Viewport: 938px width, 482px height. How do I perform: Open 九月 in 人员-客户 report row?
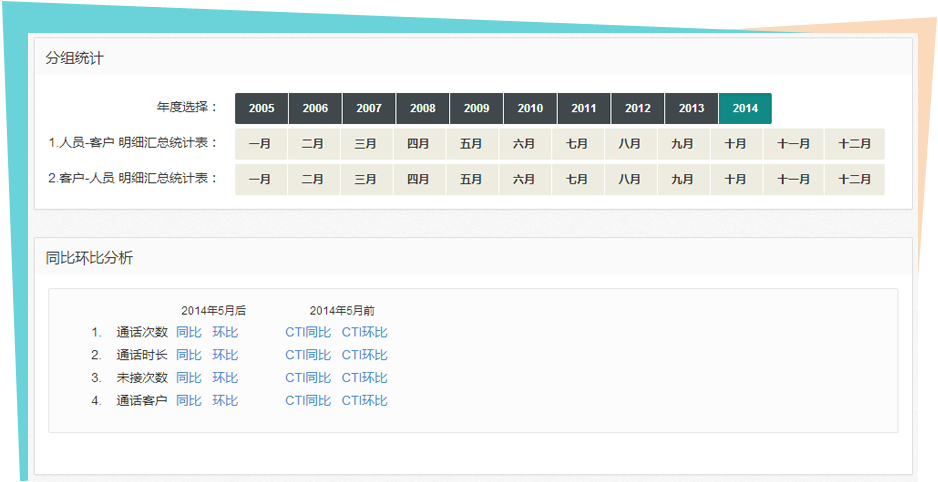683,144
